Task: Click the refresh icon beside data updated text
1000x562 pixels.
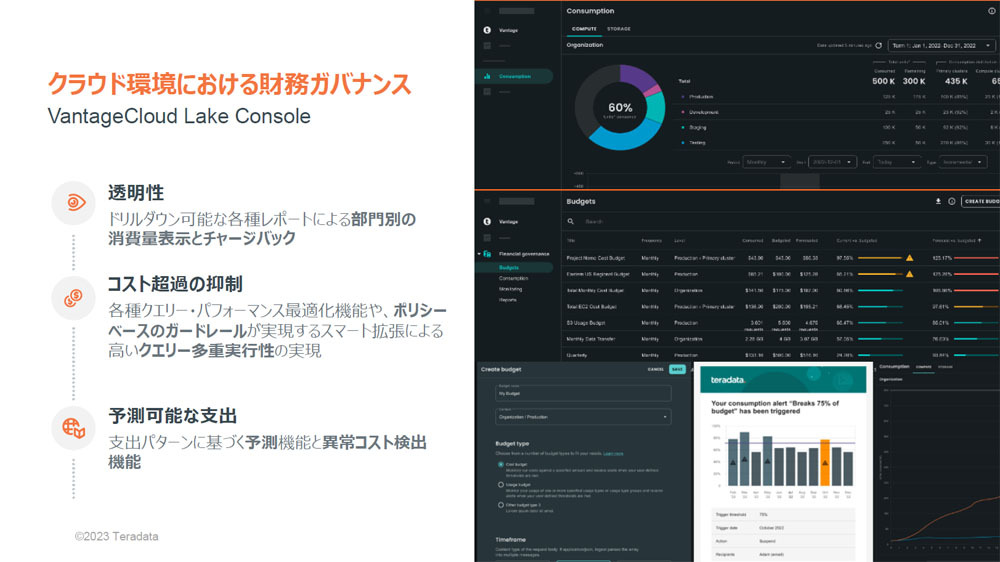Action: [879, 45]
